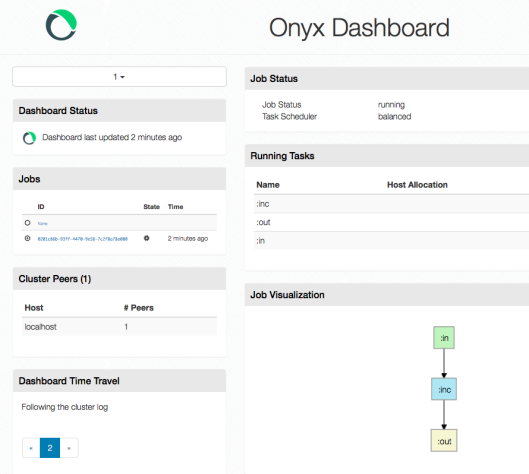
Task: Open the deployment dropdown showing 1
Action: click(x=119, y=77)
